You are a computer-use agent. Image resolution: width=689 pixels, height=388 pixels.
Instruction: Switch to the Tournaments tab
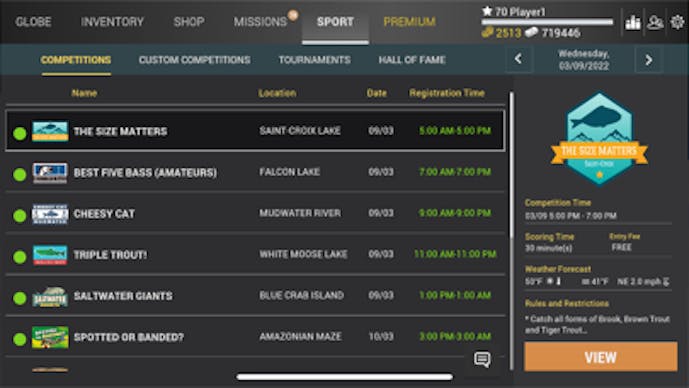tap(315, 60)
